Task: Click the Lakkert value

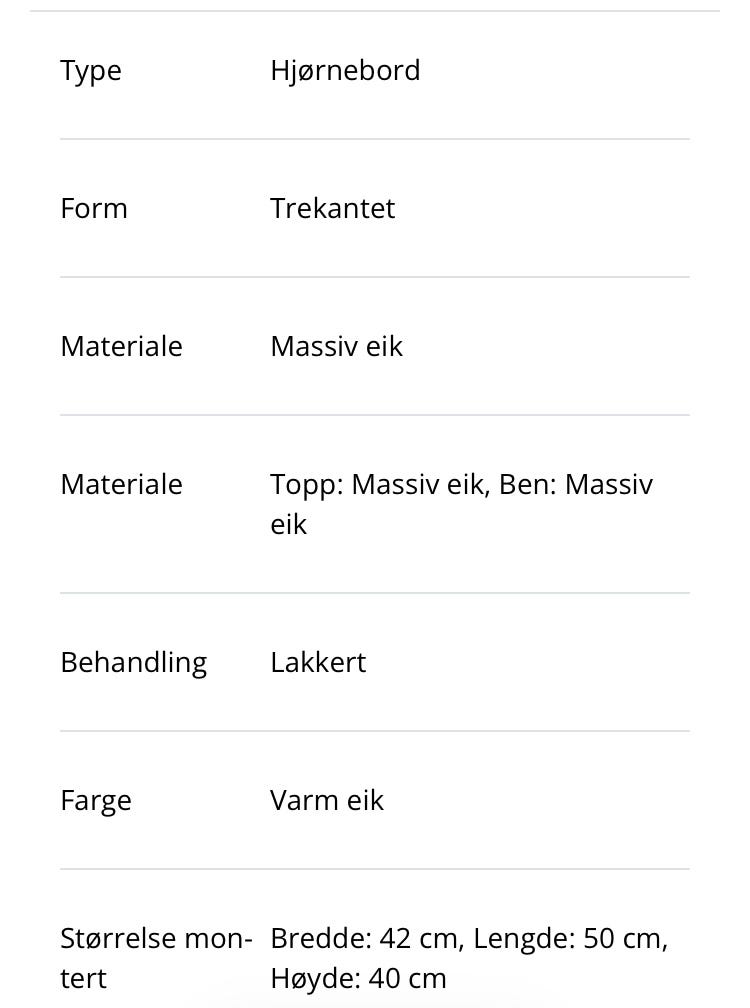Action: (x=318, y=662)
